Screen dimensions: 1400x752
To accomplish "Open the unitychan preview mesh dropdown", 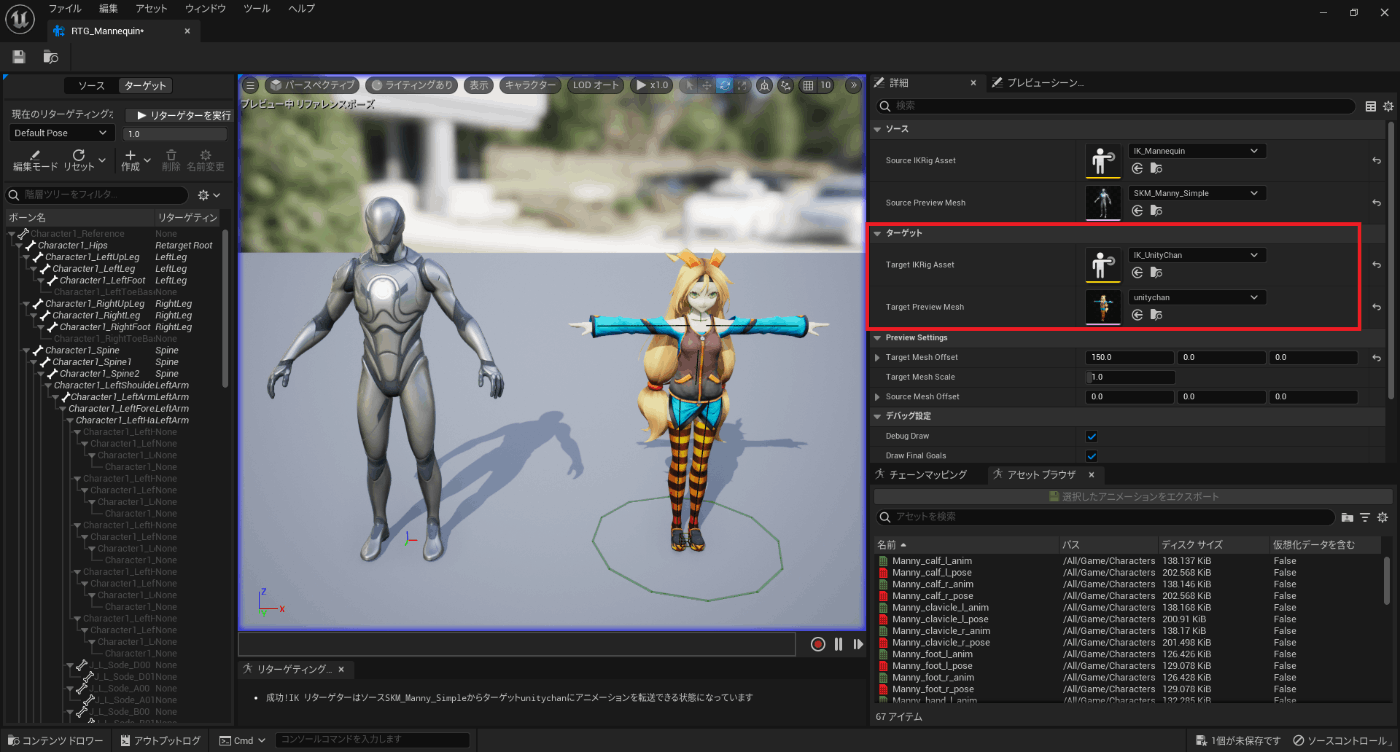I will tap(1197, 297).
